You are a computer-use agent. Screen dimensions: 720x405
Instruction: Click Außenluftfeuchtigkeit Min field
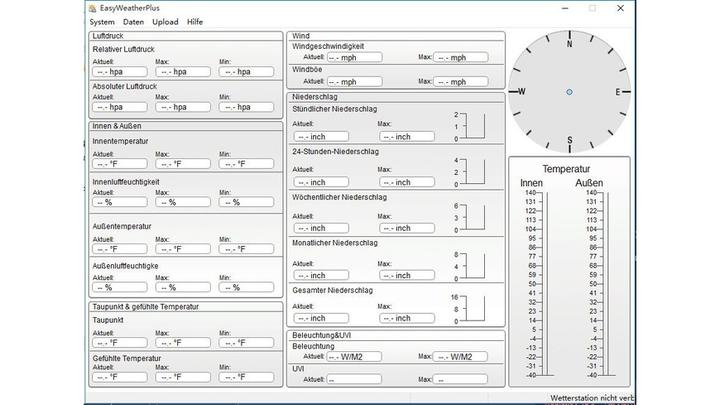tap(246, 288)
